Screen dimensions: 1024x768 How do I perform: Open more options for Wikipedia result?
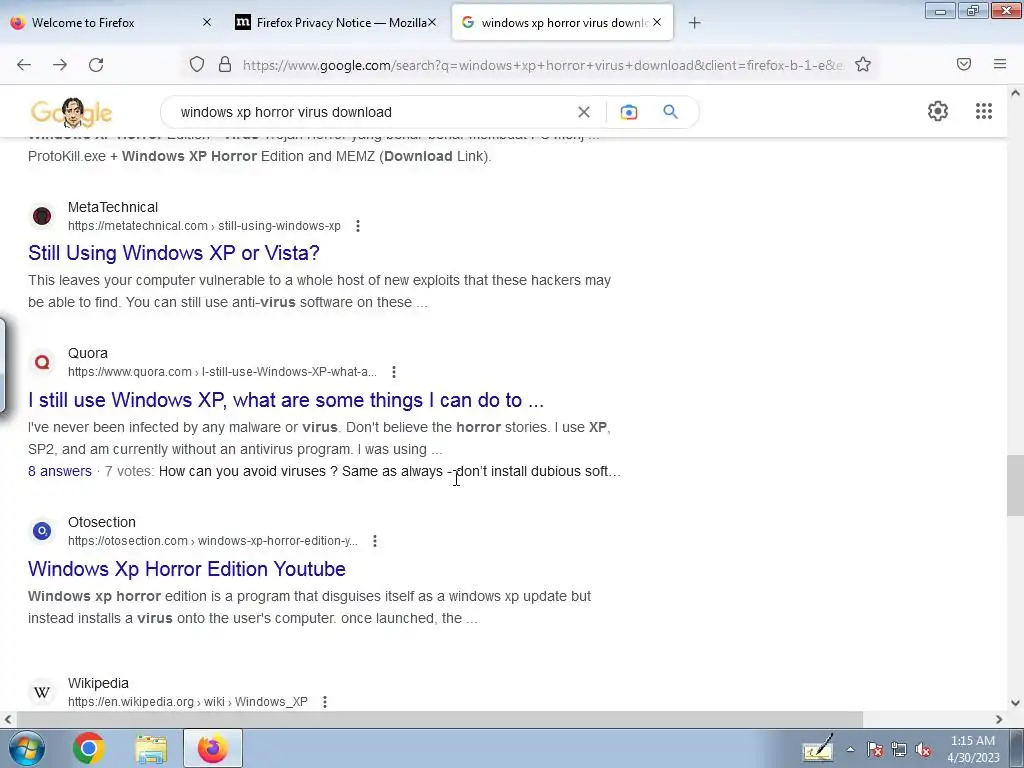coord(325,702)
